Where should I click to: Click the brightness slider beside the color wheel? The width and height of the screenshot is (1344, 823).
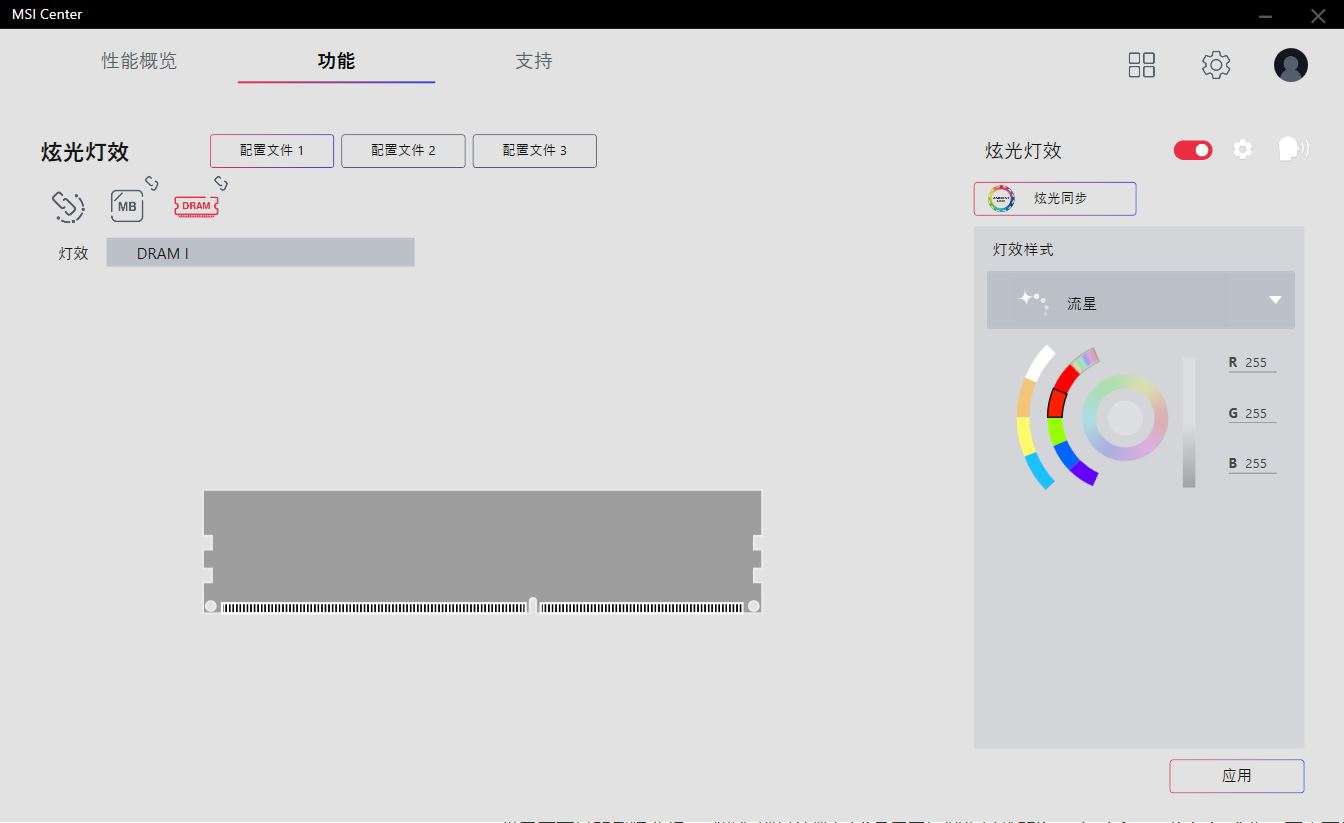[1188, 418]
